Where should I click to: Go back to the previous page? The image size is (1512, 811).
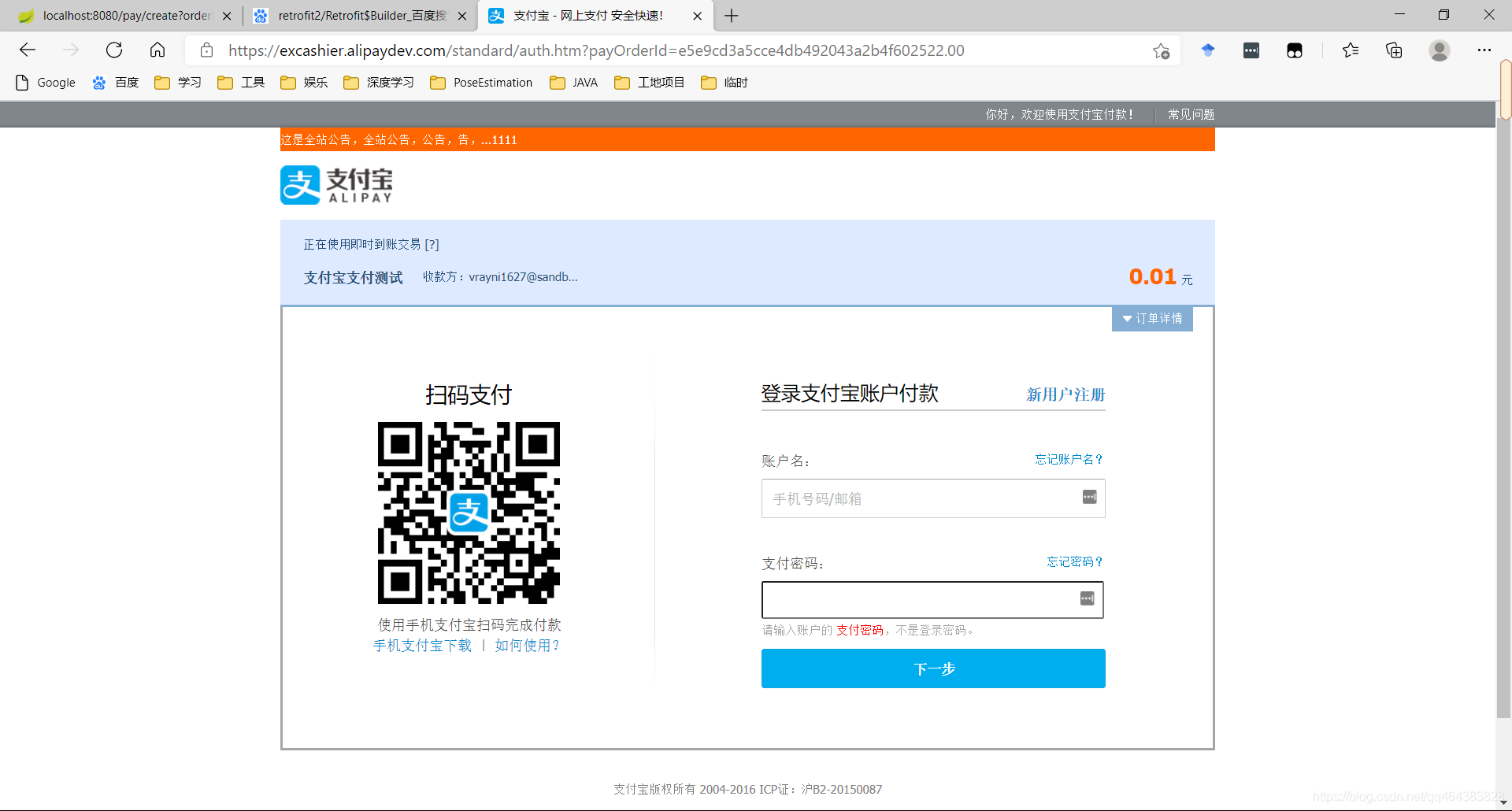coord(28,50)
